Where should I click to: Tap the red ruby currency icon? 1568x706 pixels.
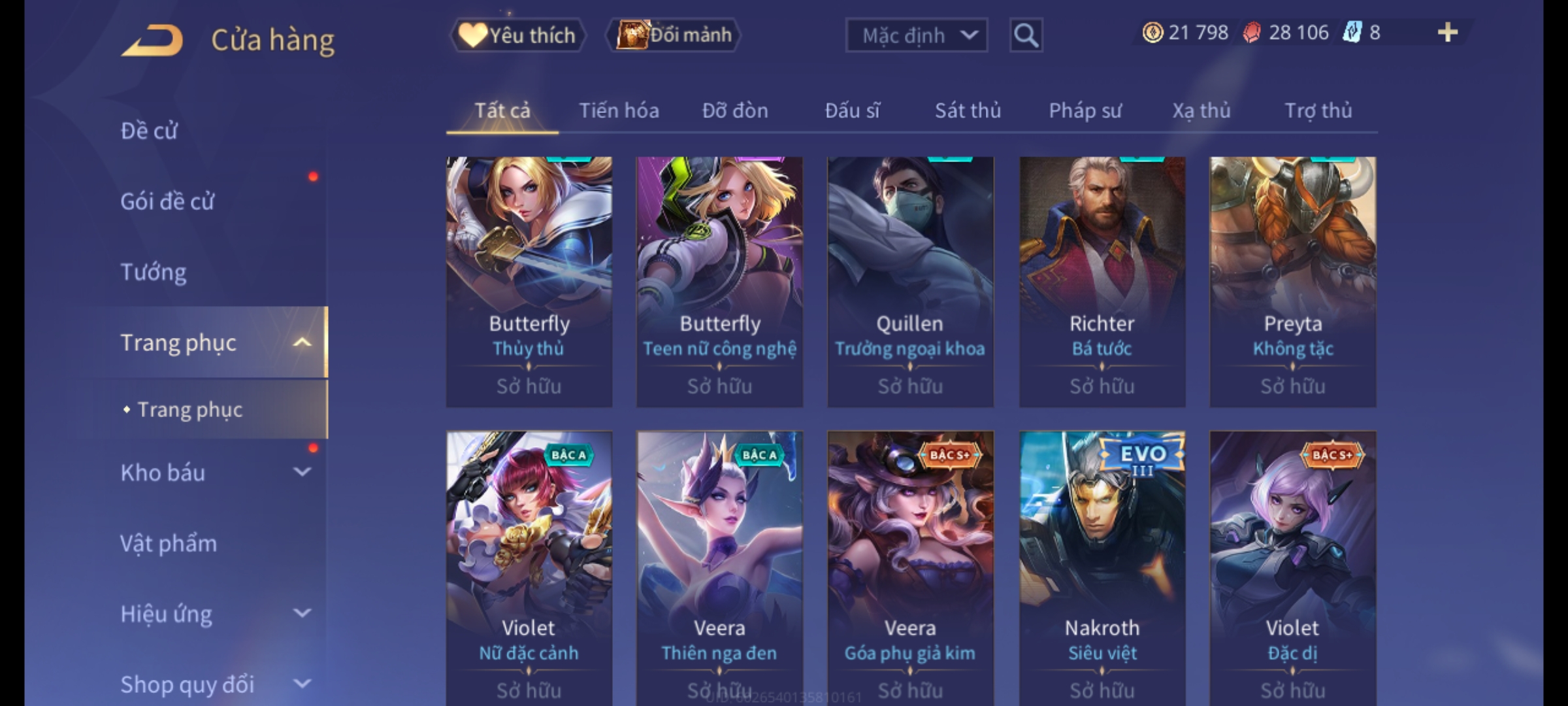[x=1251, y=32]
